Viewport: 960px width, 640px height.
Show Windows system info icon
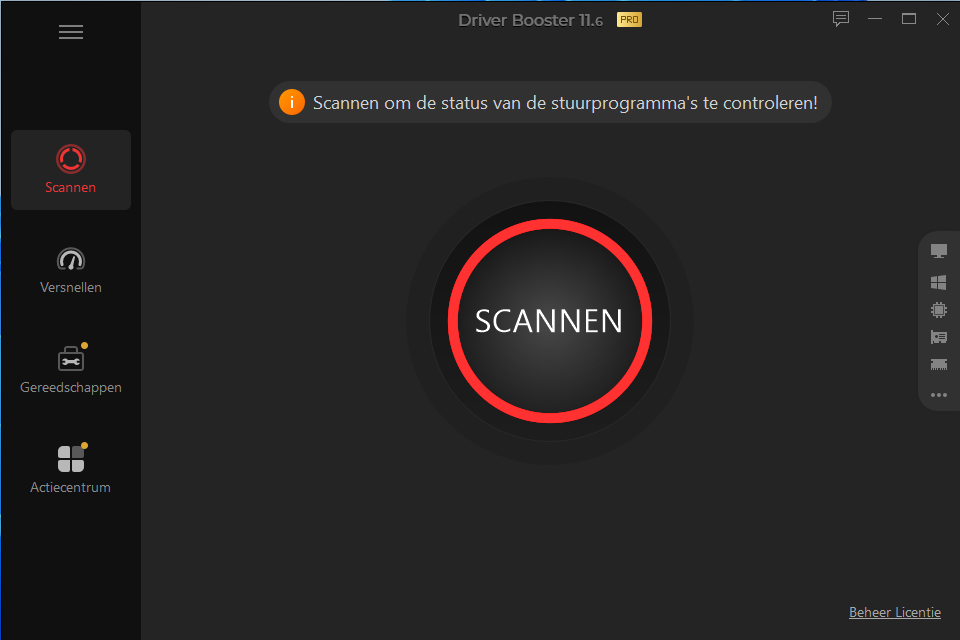pyautogui.click(x=939, y=282)
